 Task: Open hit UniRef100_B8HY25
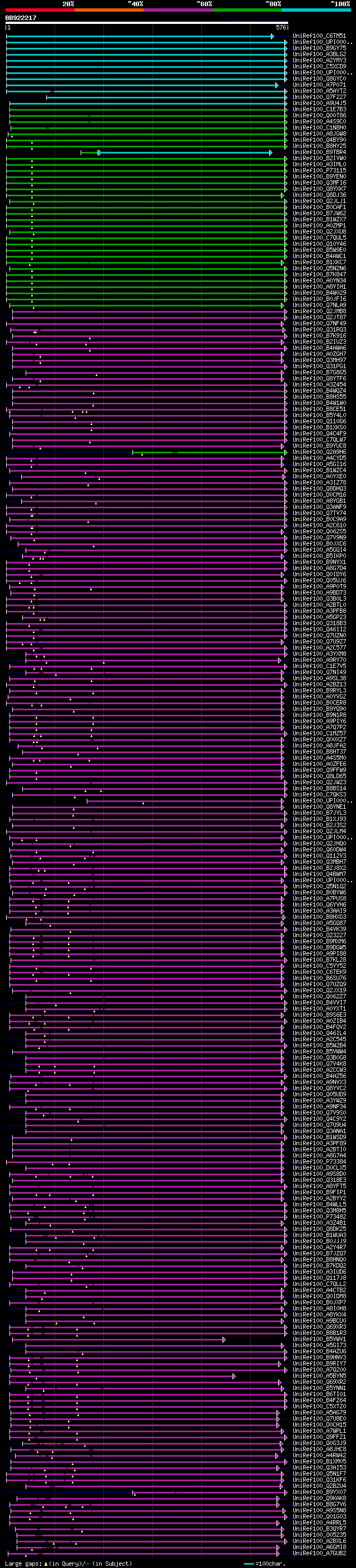319,146
